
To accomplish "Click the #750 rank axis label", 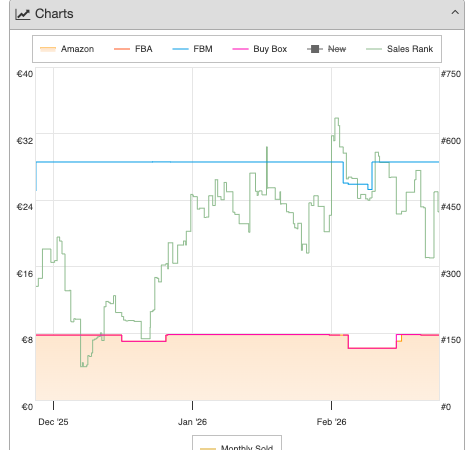I will point(451,74).
